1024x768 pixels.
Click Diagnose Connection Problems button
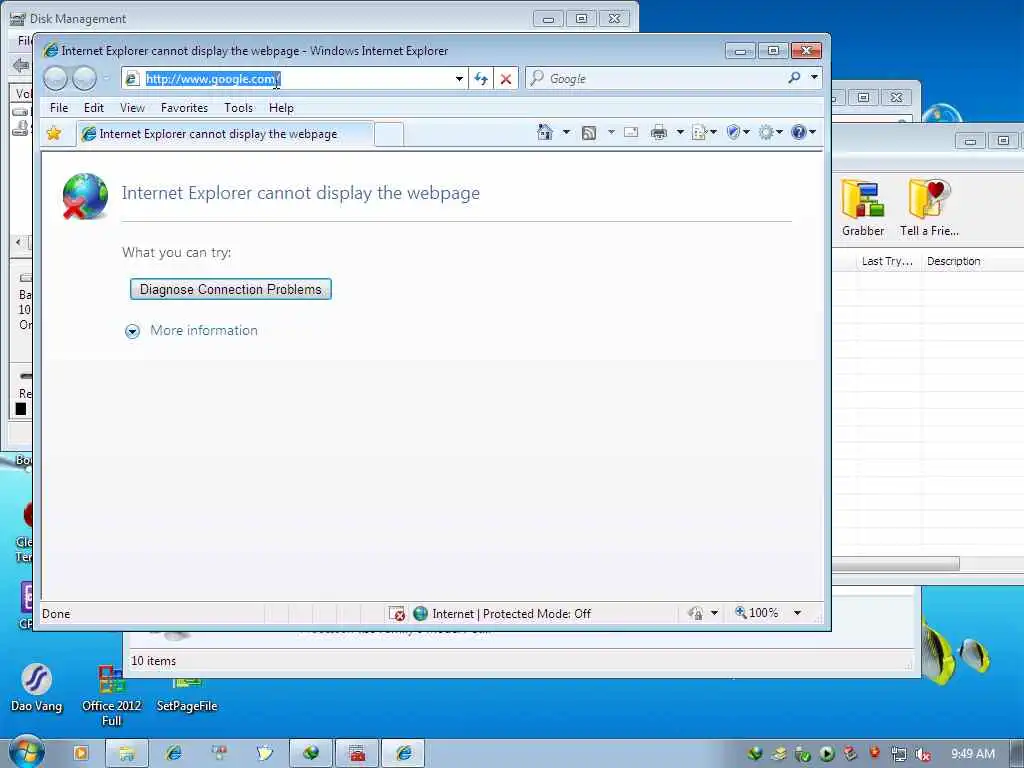point(231,289)
